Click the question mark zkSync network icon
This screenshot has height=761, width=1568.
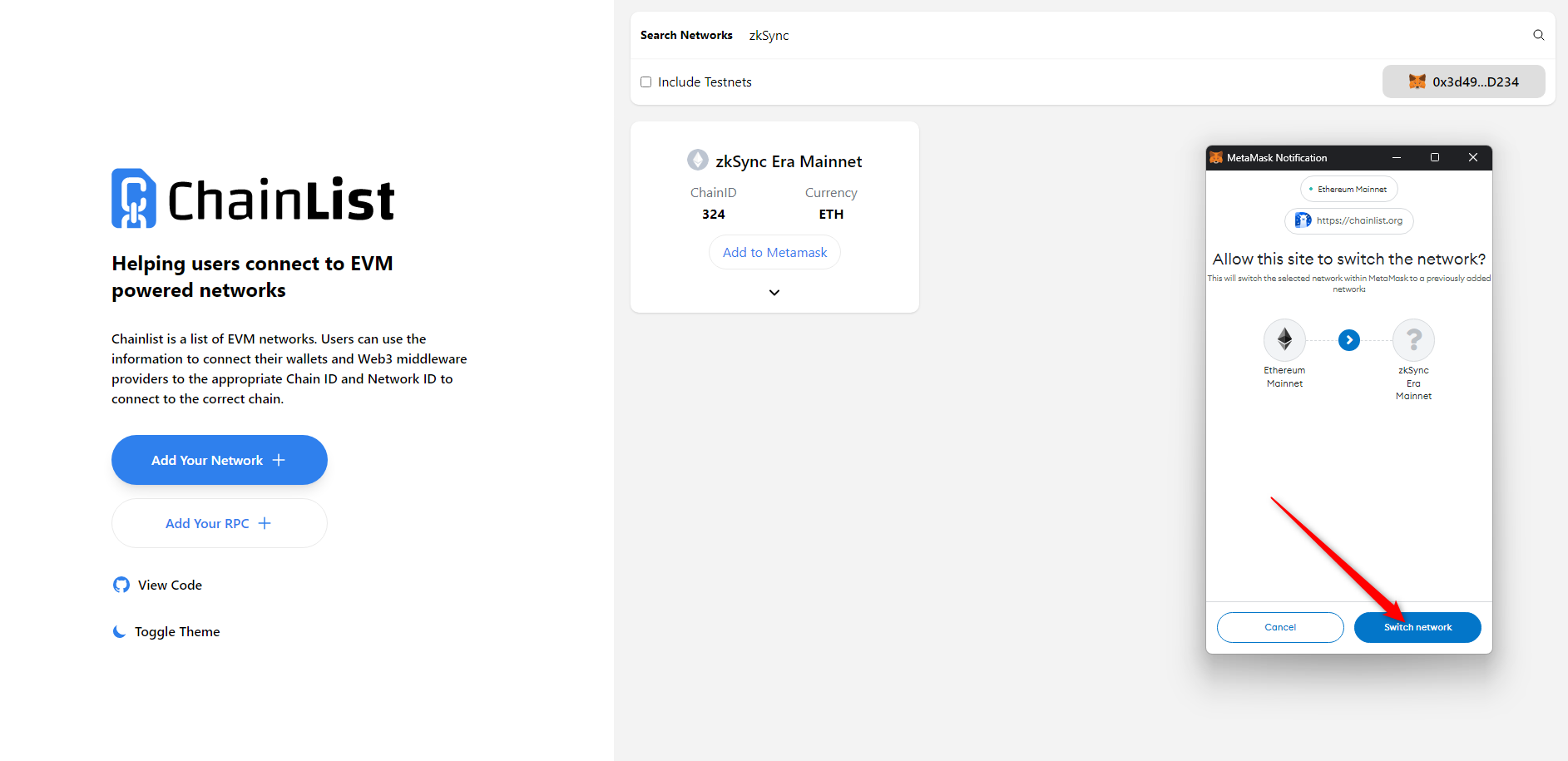tap(1413, 339)
